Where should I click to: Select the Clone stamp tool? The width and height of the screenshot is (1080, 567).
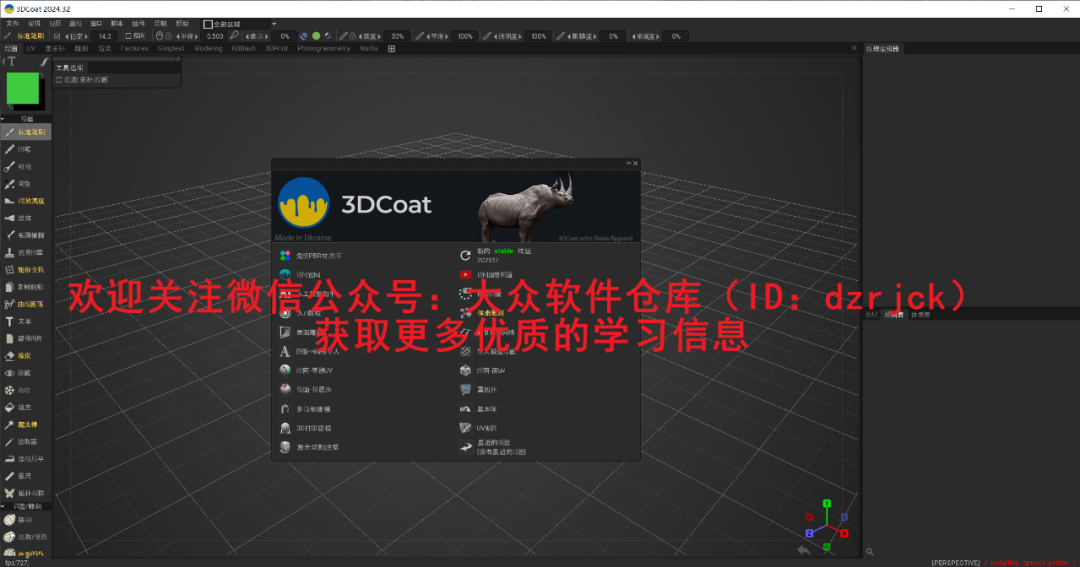[25, 252]
